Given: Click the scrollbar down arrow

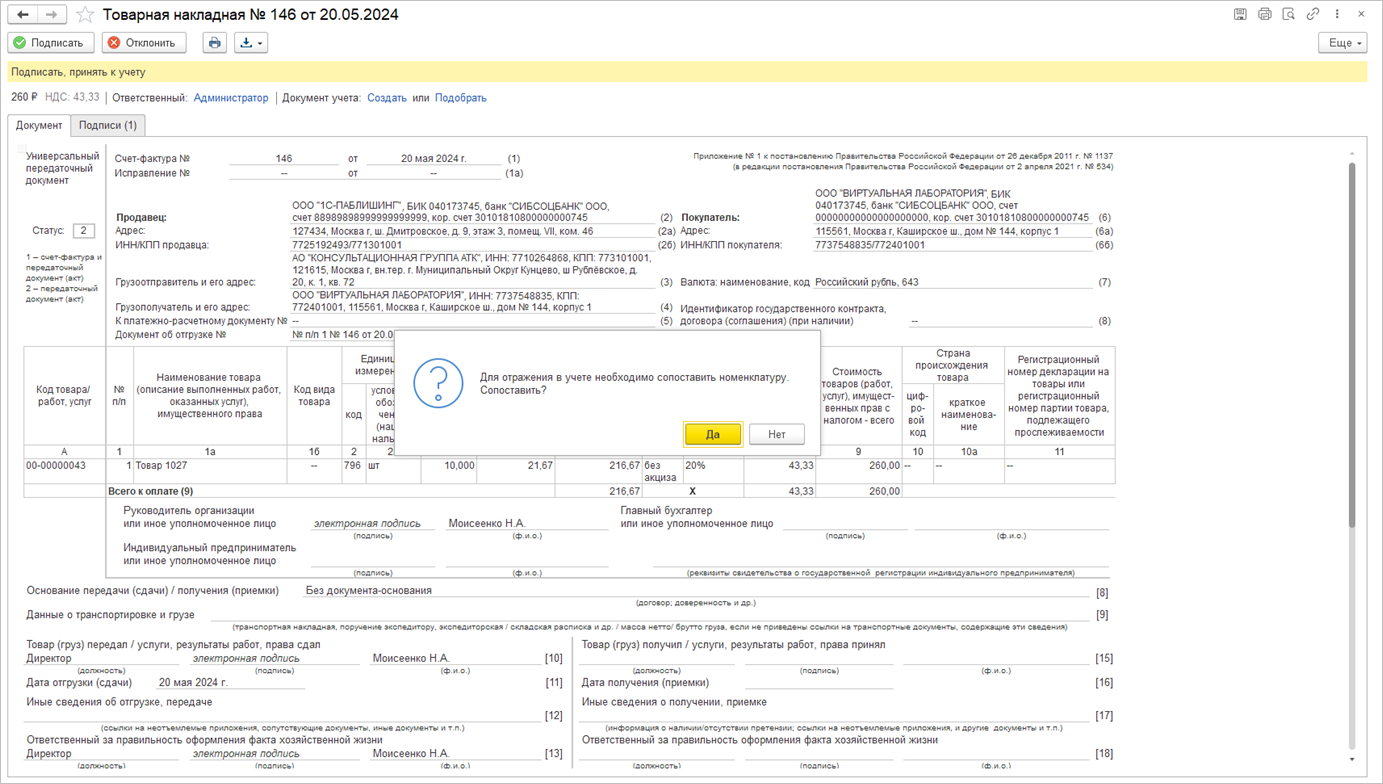Looking at the screenshot, I should 1353,759.
